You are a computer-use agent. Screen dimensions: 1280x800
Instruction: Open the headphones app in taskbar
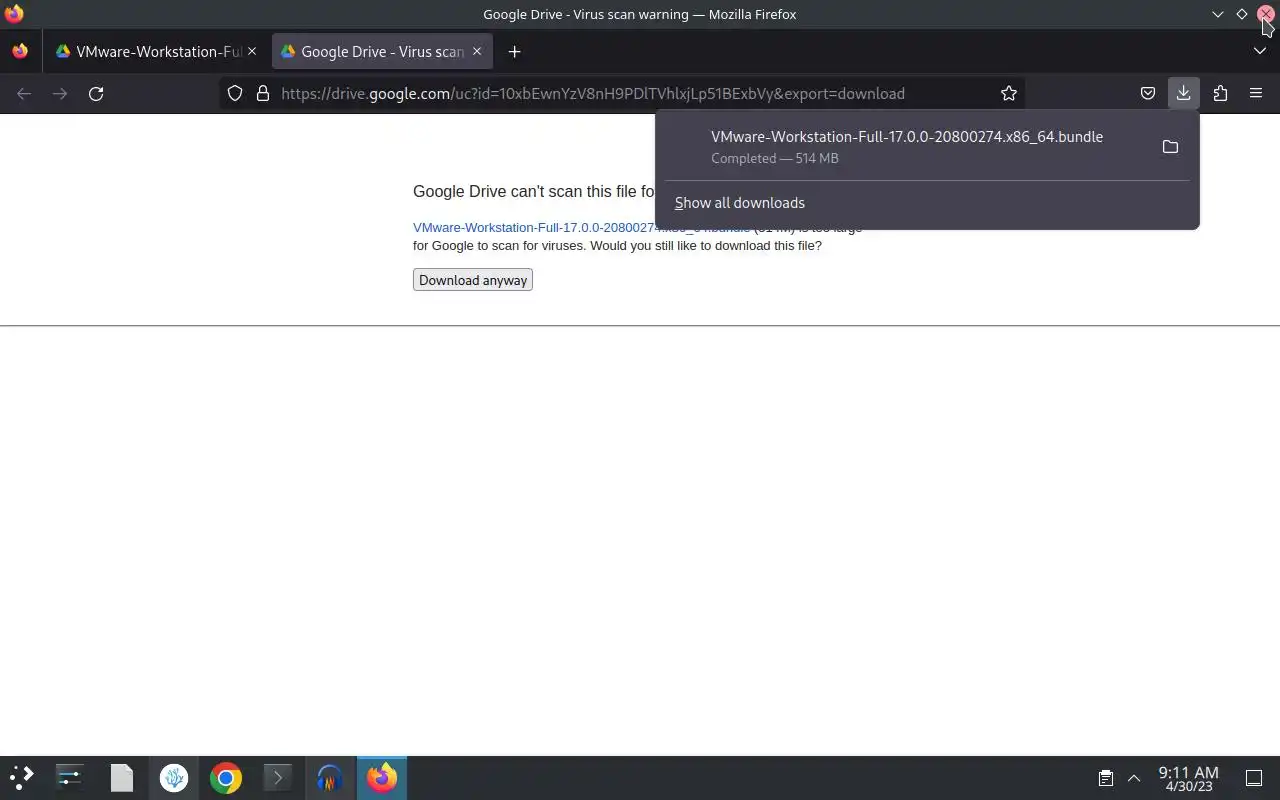pyautogui.click(x=330, y=777)
